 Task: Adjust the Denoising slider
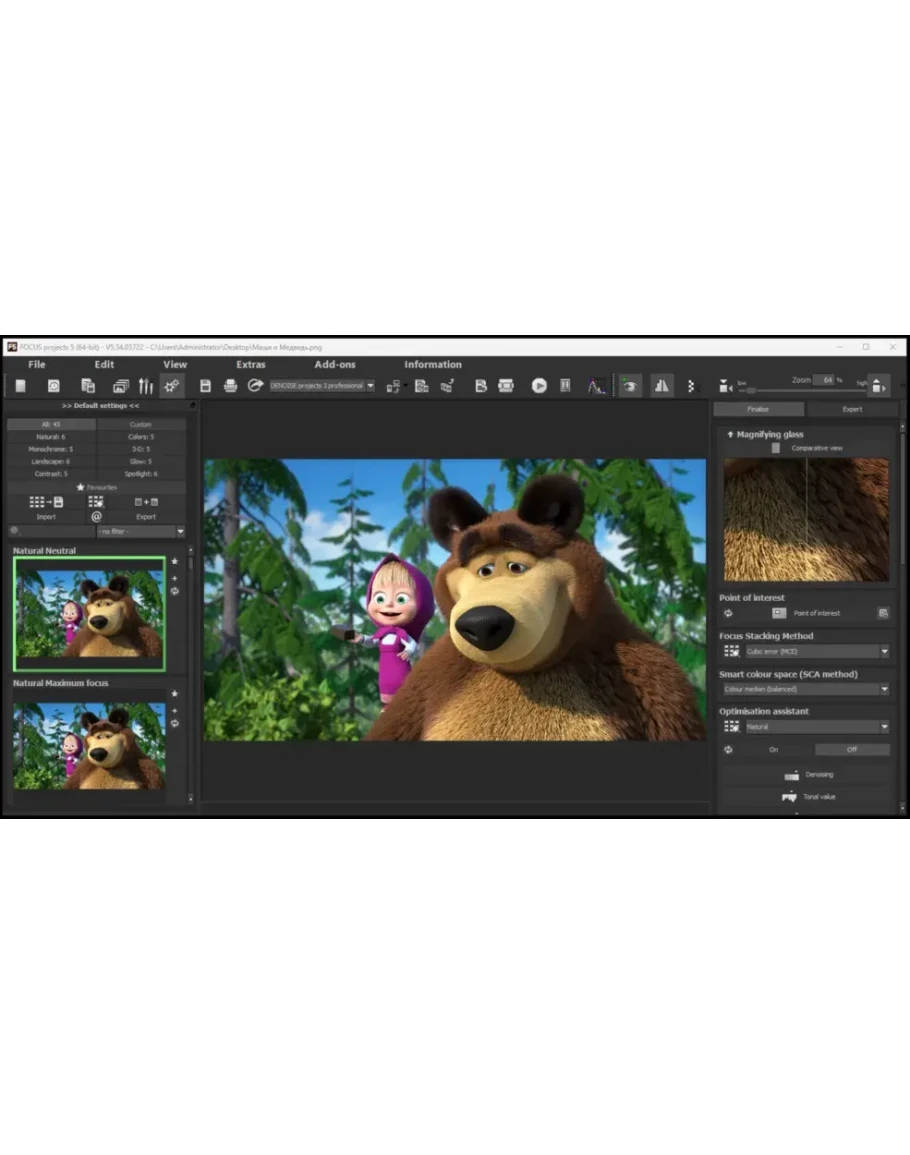pyautogui.click(x=807, y=775)
